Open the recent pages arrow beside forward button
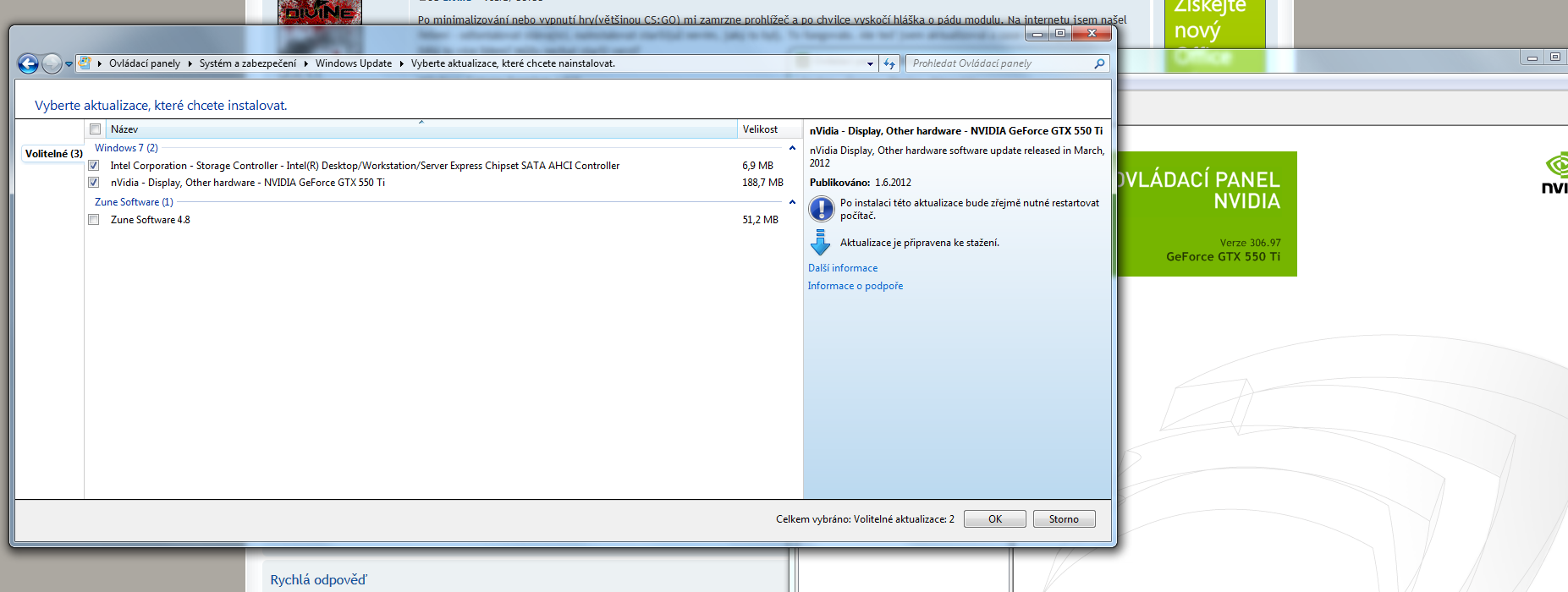 pos(69,64)
